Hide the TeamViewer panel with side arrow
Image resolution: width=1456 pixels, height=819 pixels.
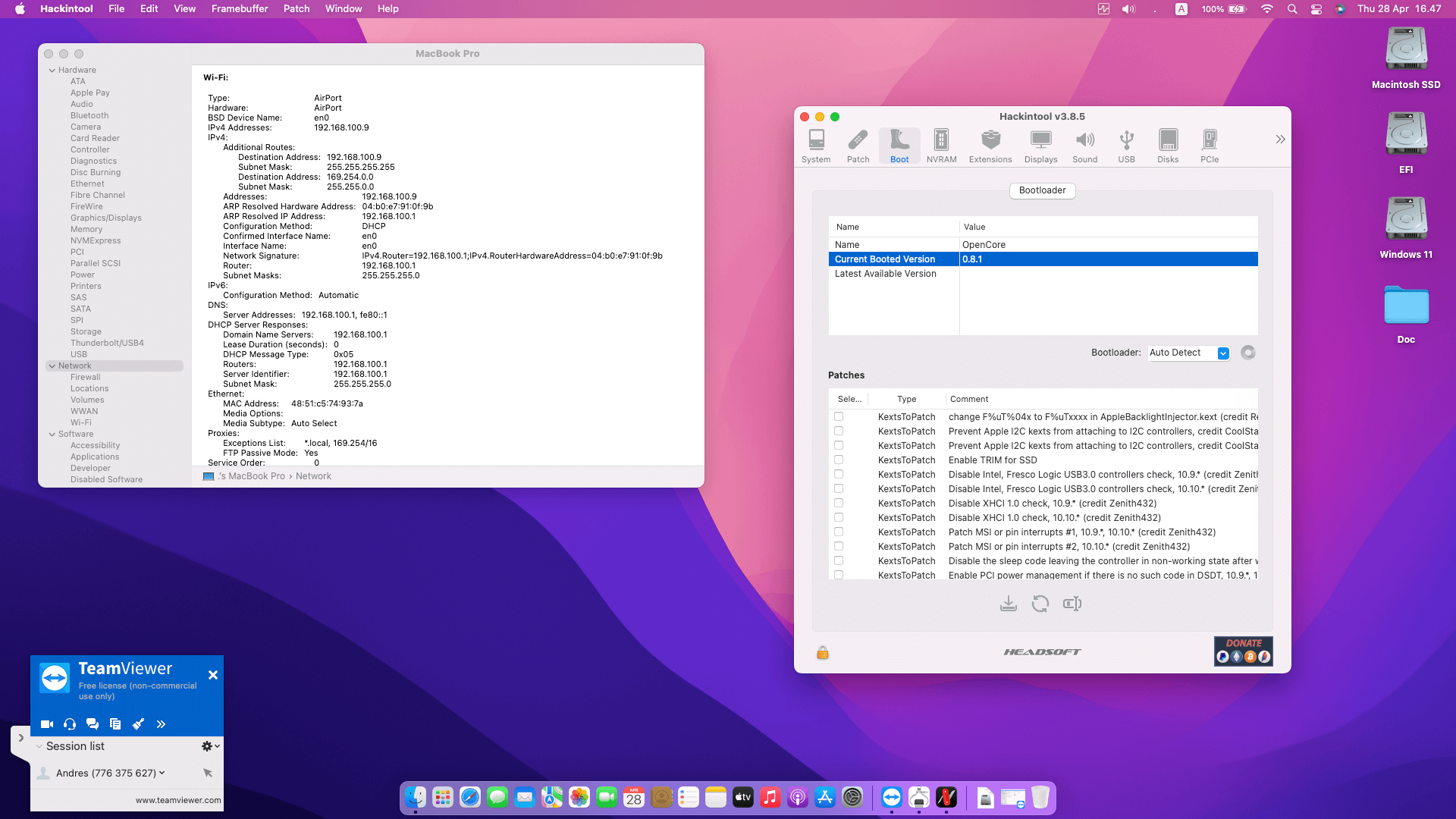pos(20,738)
